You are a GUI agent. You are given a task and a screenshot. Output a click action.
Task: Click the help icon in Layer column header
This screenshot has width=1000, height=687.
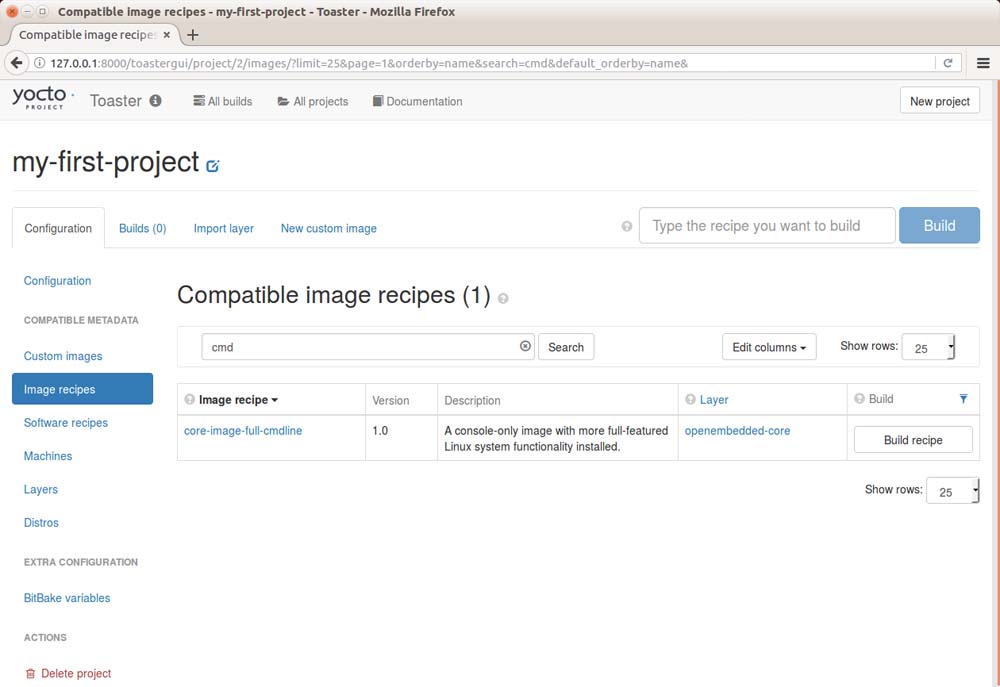690,400
